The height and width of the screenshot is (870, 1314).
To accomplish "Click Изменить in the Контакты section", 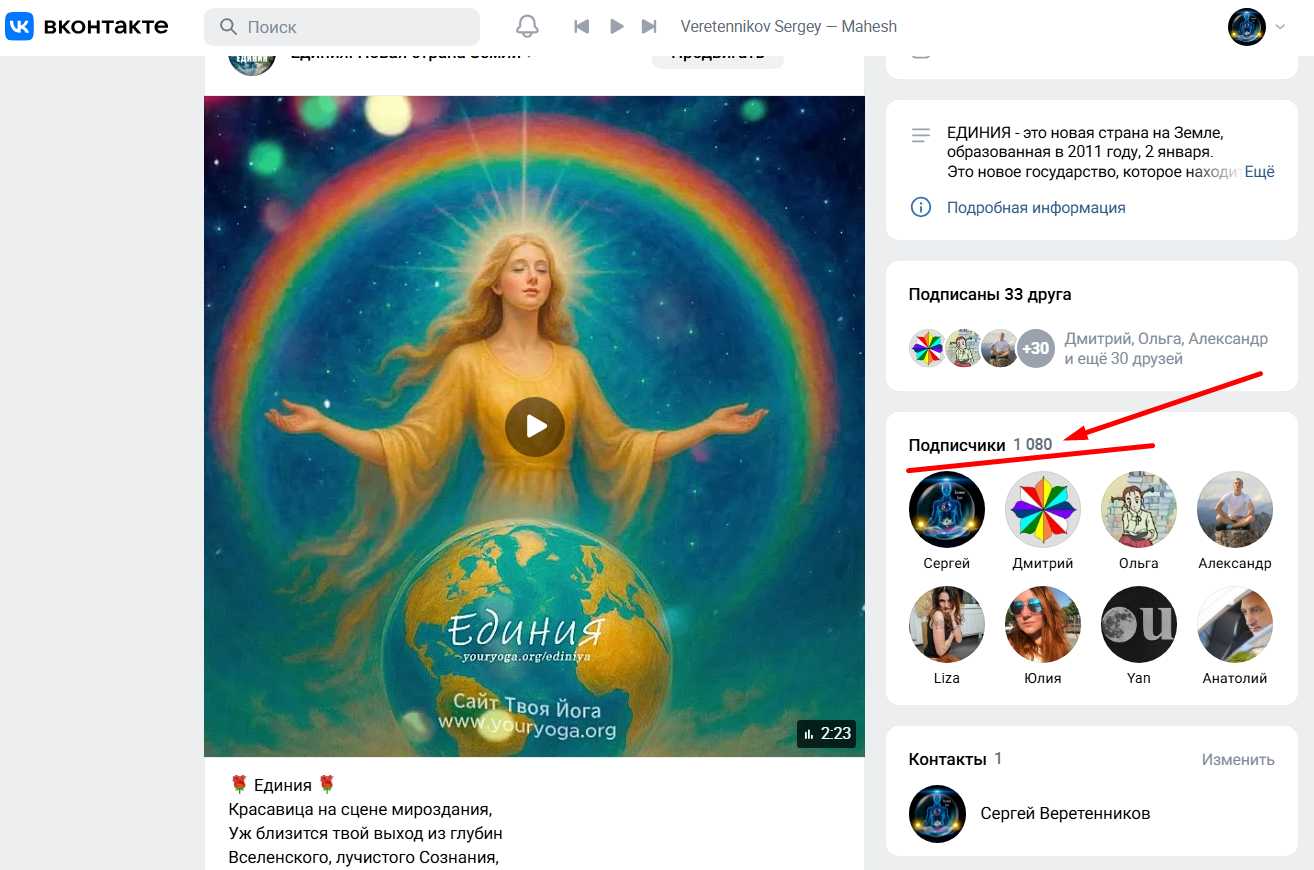I will click(1237, 759).
